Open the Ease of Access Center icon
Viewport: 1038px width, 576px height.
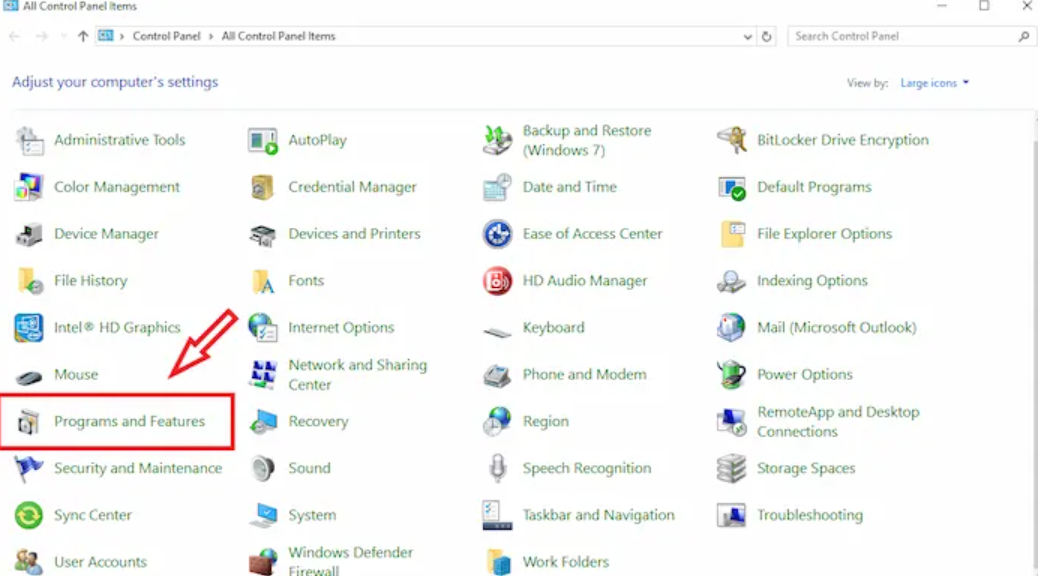[x=497, y=234]
